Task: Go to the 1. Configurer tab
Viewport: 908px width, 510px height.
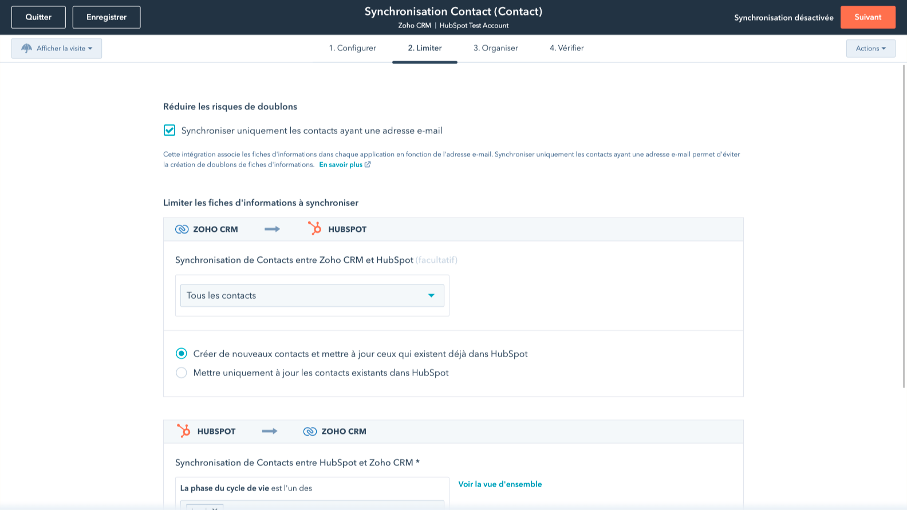Action: click(352, 48)
